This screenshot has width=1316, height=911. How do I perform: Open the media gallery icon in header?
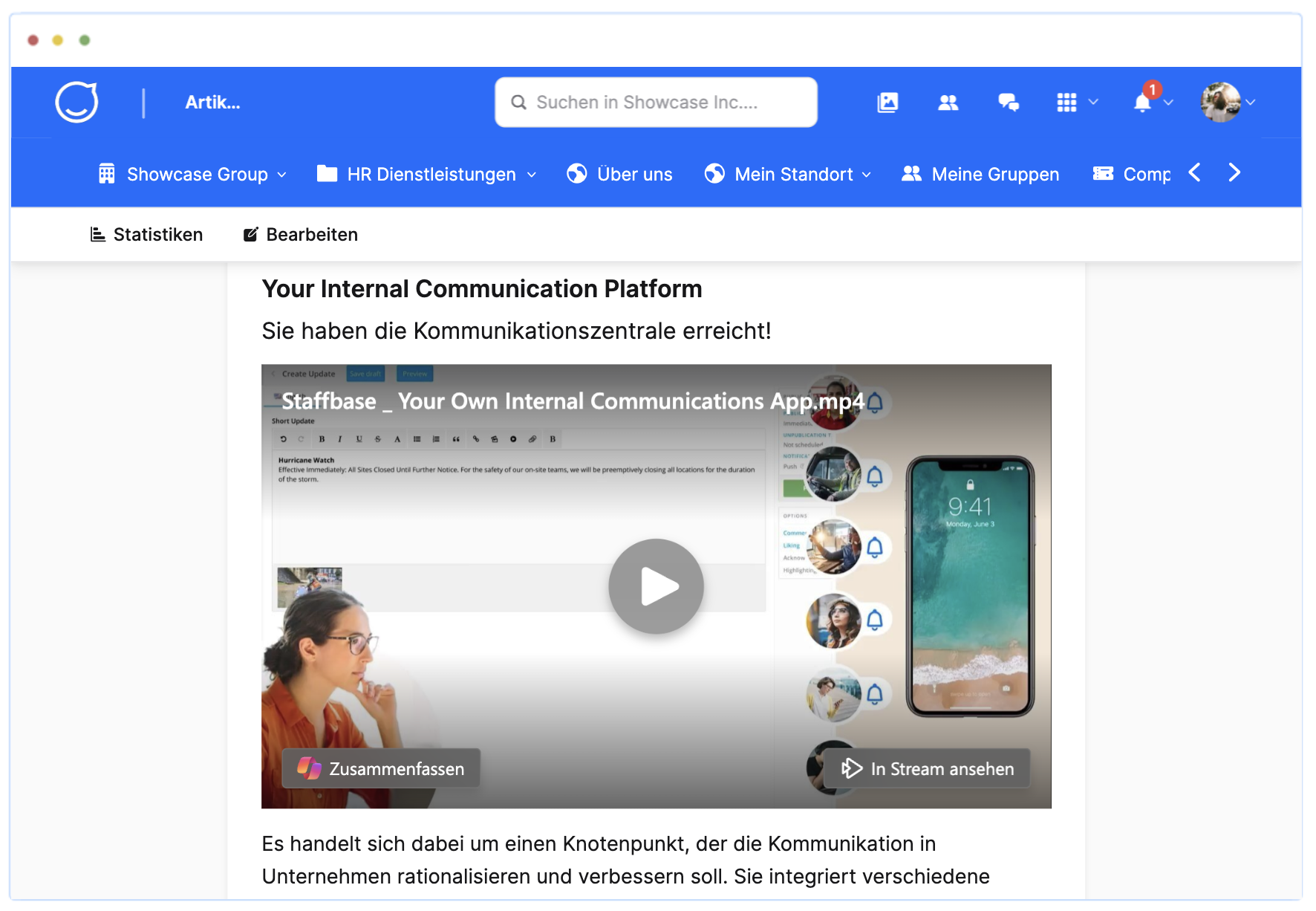coord(887,103)
